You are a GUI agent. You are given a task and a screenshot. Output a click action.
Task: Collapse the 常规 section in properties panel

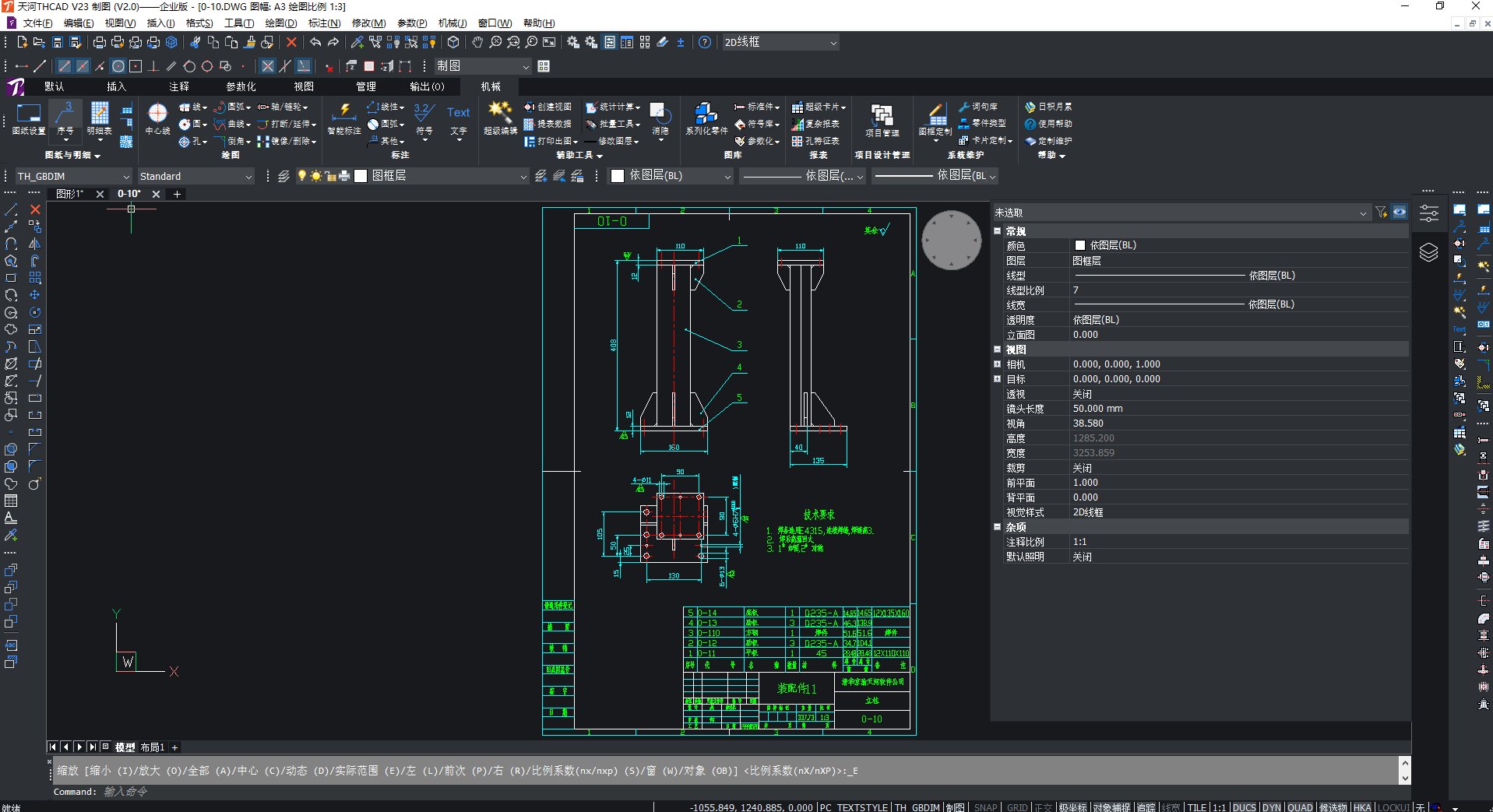(997, 231)
